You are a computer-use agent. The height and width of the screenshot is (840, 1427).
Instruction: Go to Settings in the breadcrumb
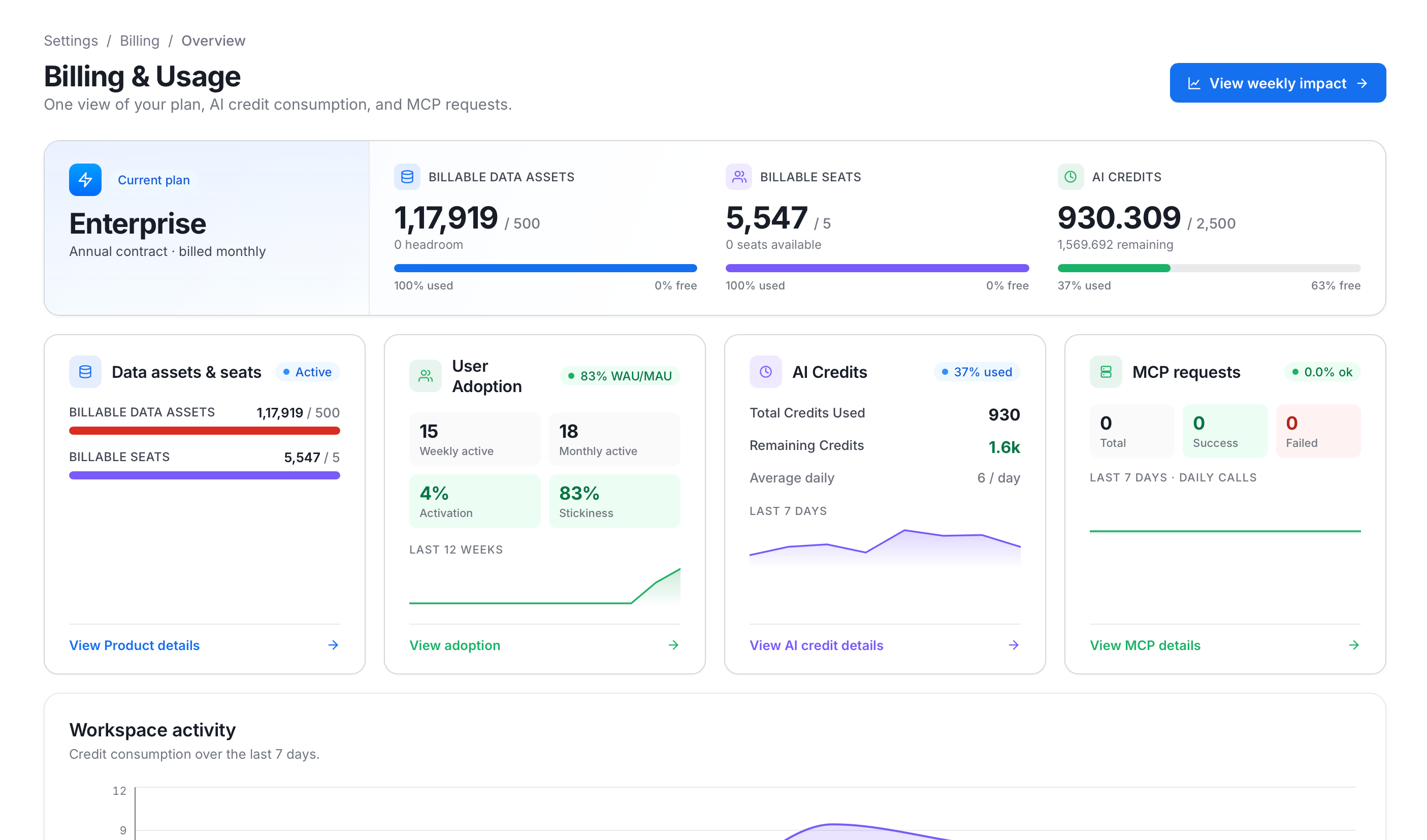(71, 41)
